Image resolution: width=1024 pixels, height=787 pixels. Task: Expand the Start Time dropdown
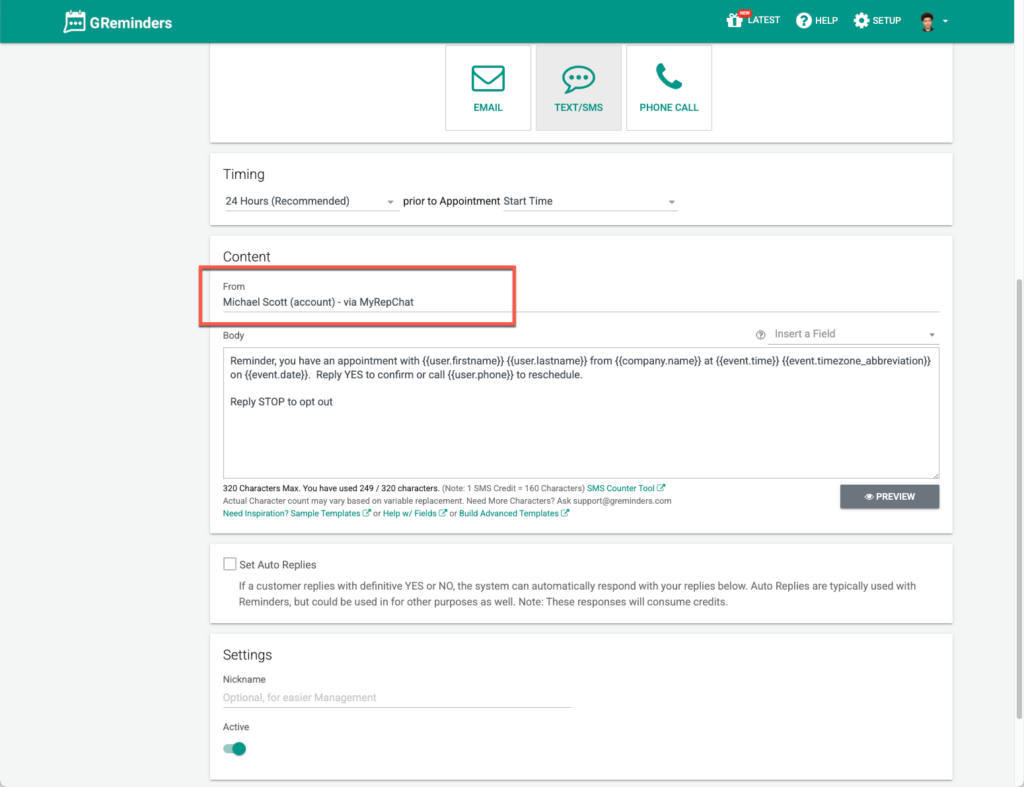coord(589,201)
